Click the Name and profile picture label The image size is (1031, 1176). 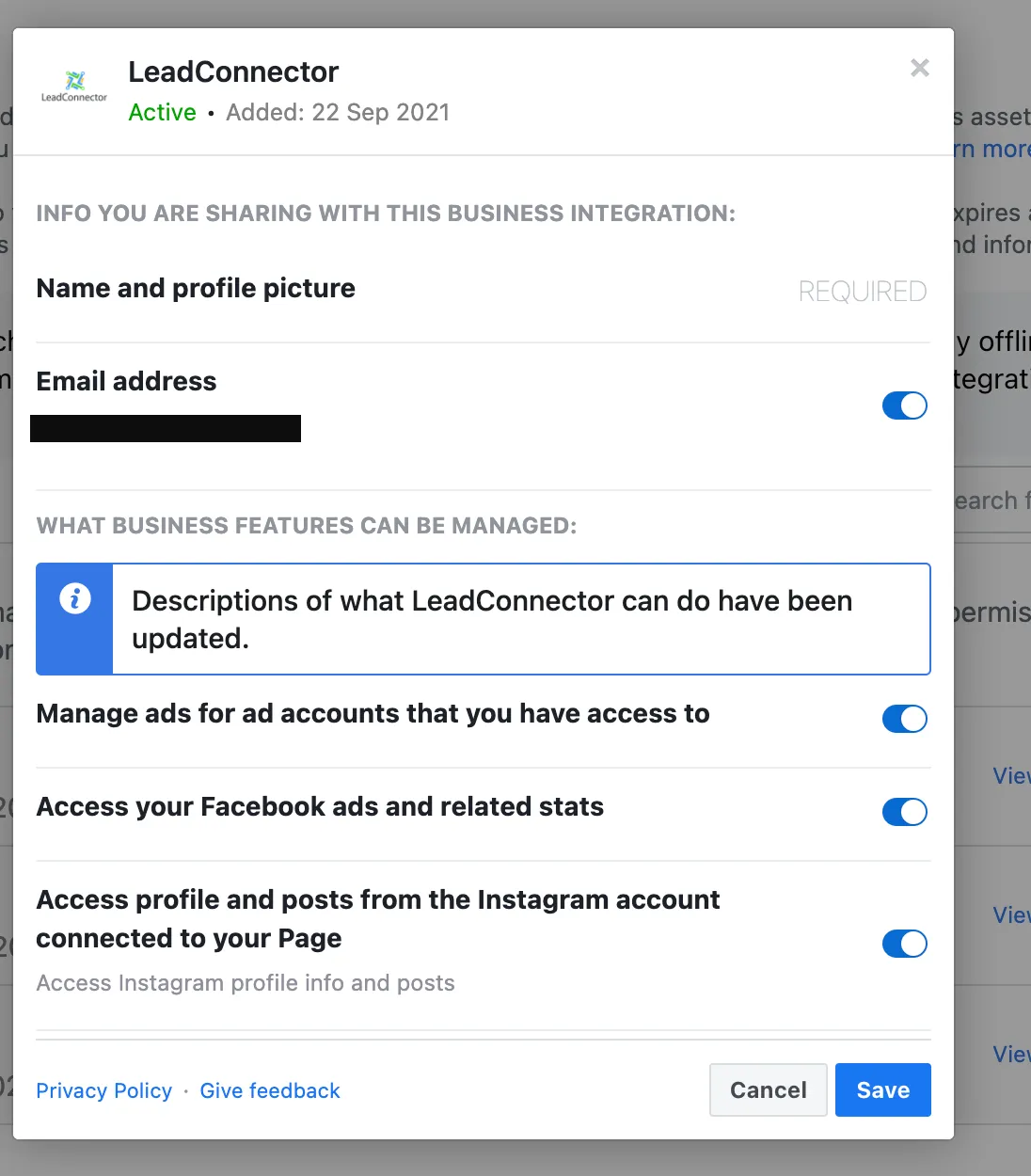[196, 288]
